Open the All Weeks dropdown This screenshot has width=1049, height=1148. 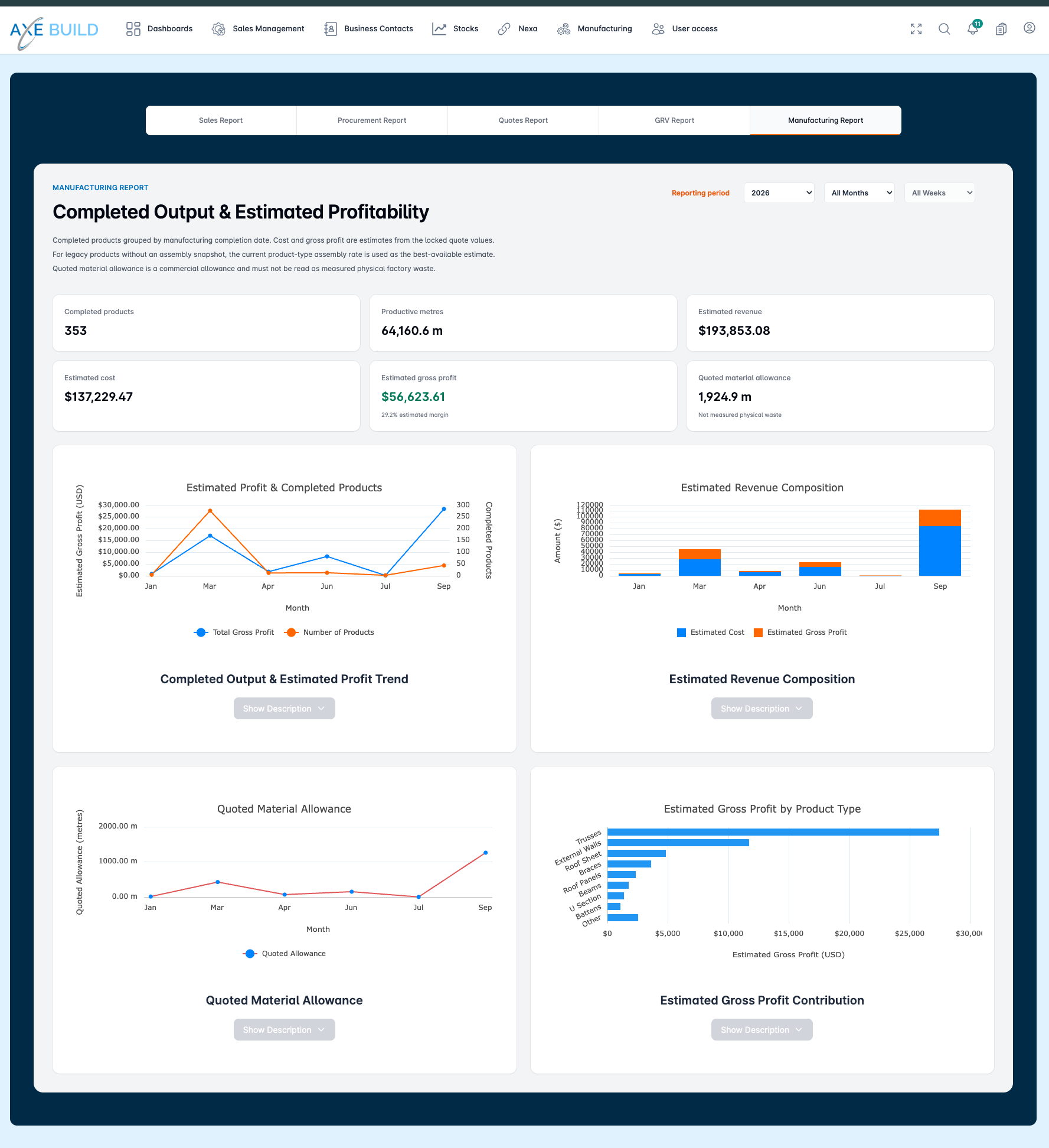(940, 193)
